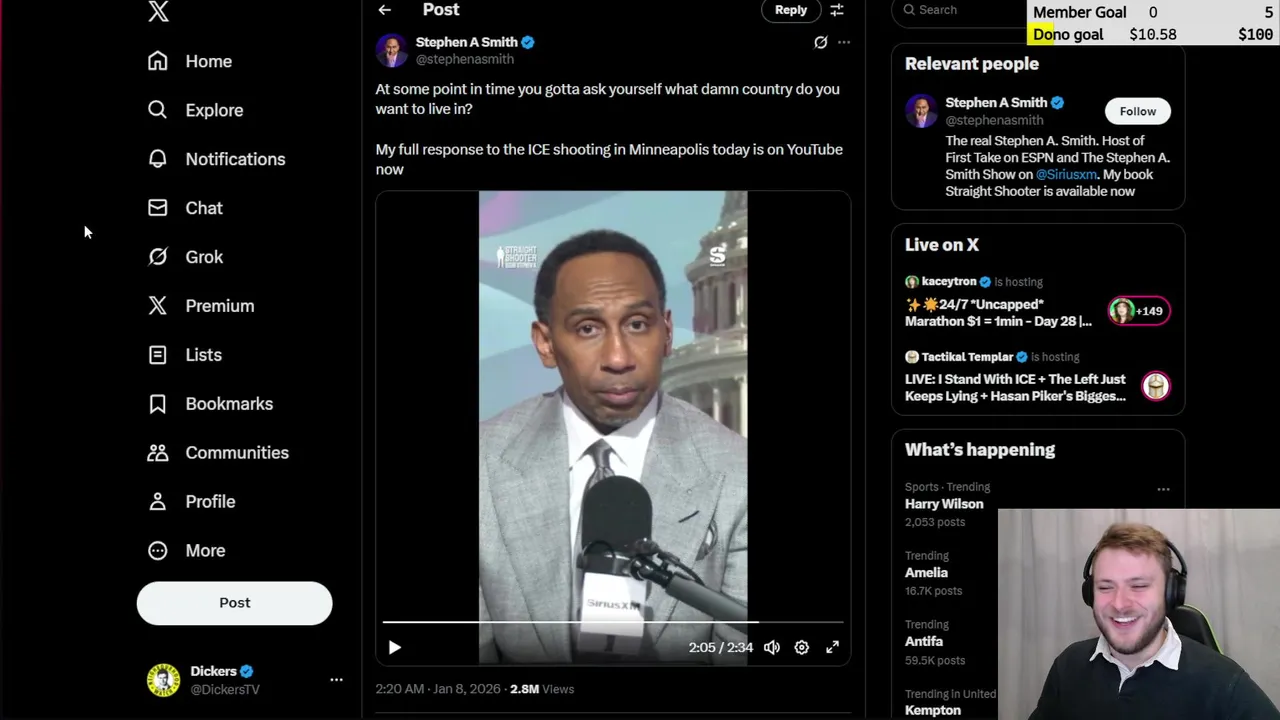Click the Grok icon on the post
The width and height of the screenshot is (1280, 720).
820,42
